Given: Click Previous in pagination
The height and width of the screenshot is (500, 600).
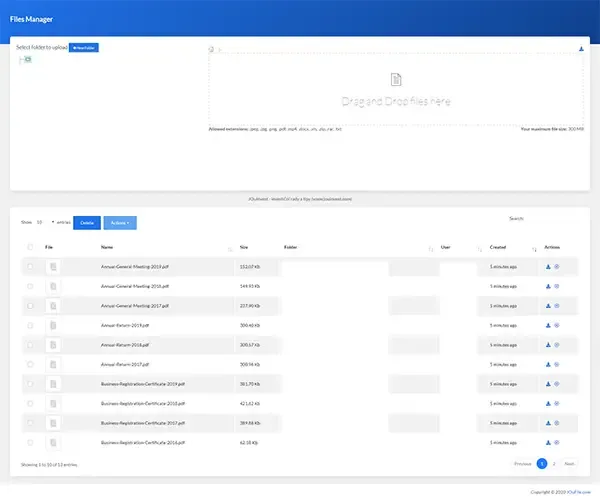Looking at the screenshot, I should [x=523, y=464].
